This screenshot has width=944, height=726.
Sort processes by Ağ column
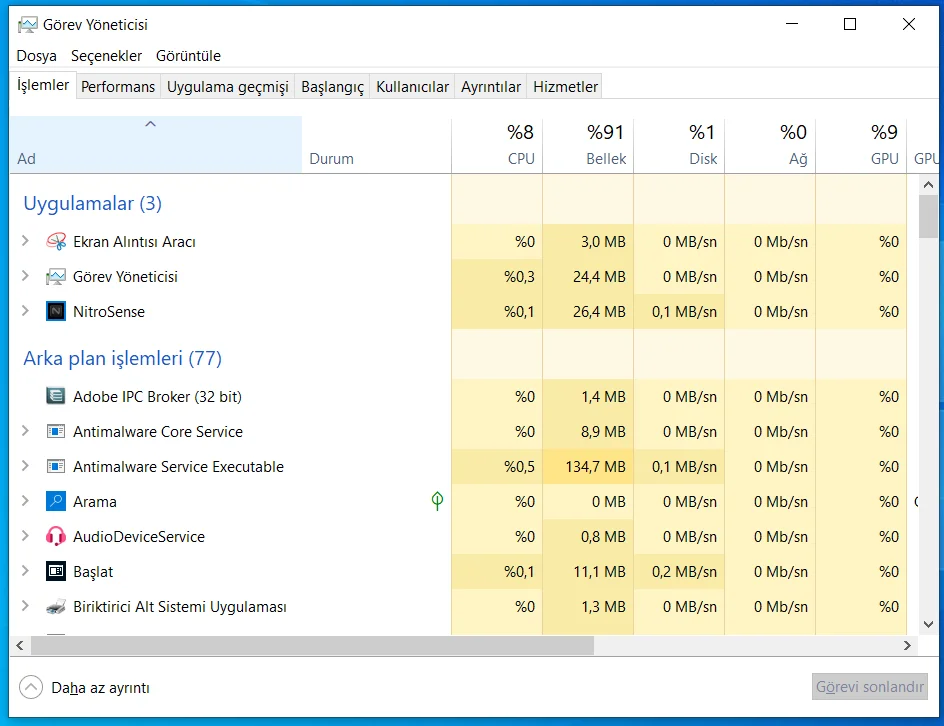pos(770,144)
